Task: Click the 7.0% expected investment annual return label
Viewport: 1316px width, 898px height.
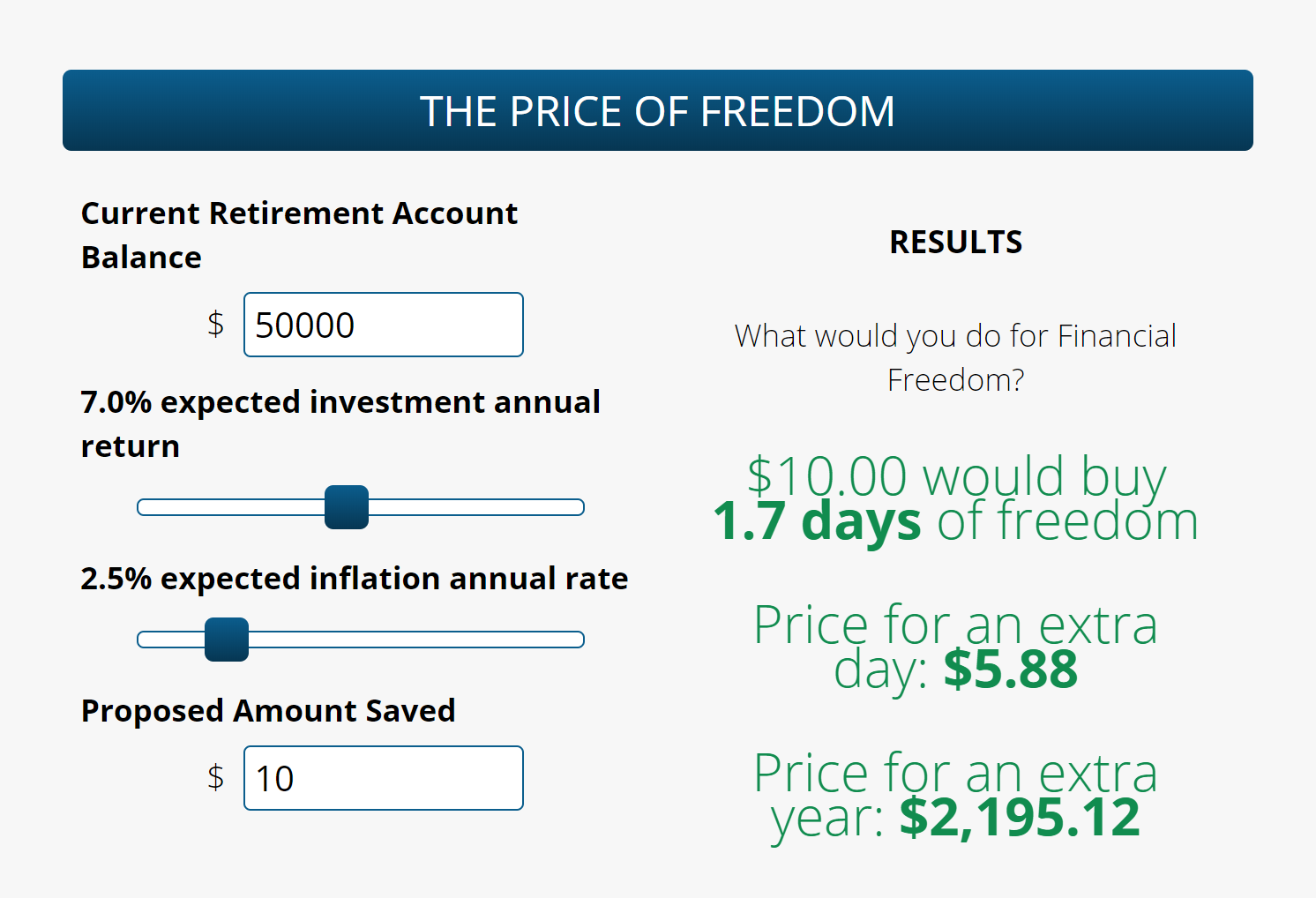Action: point(340,423)
